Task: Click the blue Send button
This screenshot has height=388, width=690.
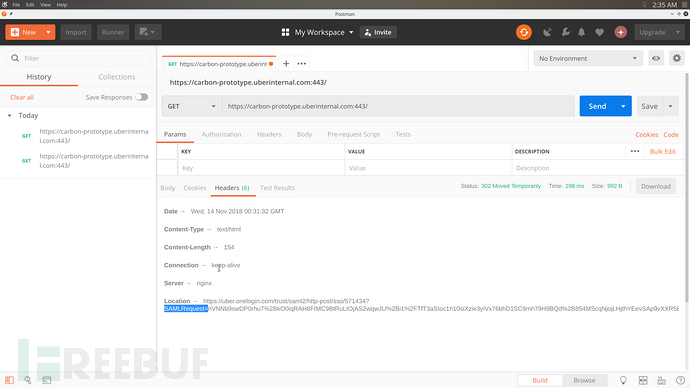Action: click(x=598, y=106)
